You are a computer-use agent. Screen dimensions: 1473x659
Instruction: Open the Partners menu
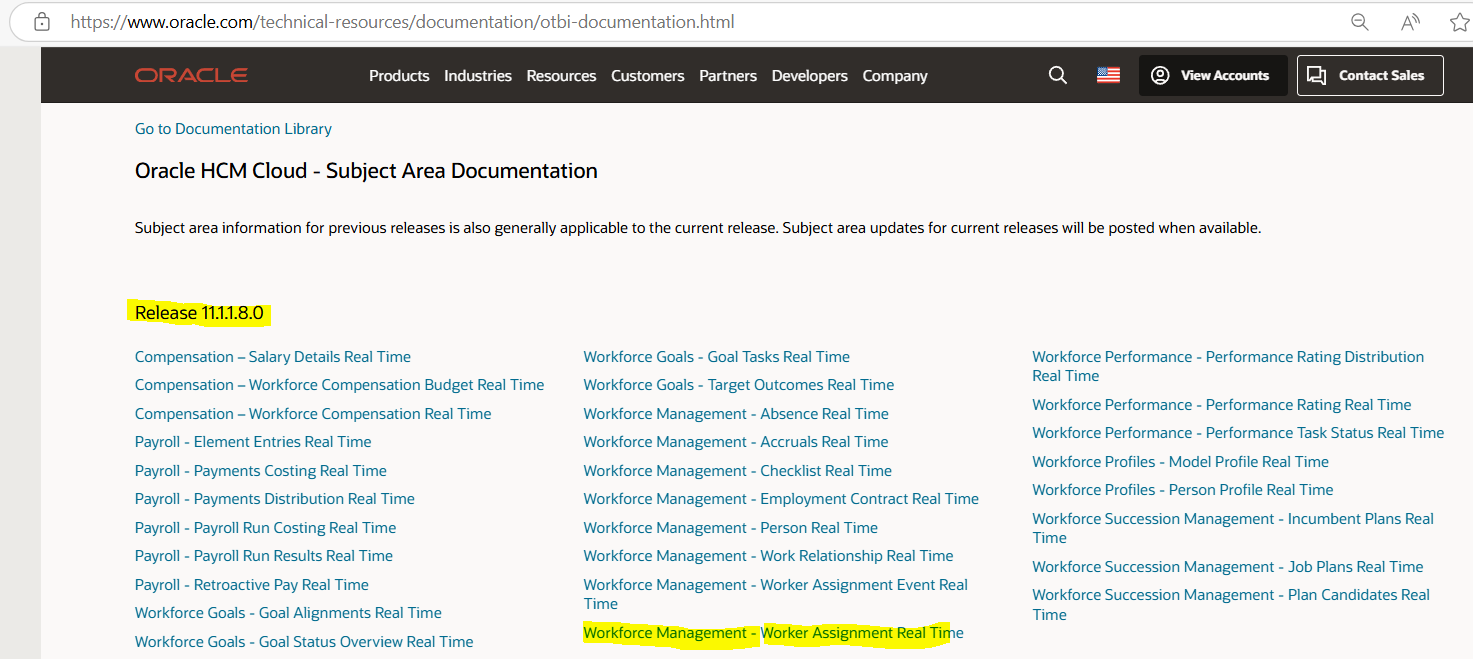728,76
